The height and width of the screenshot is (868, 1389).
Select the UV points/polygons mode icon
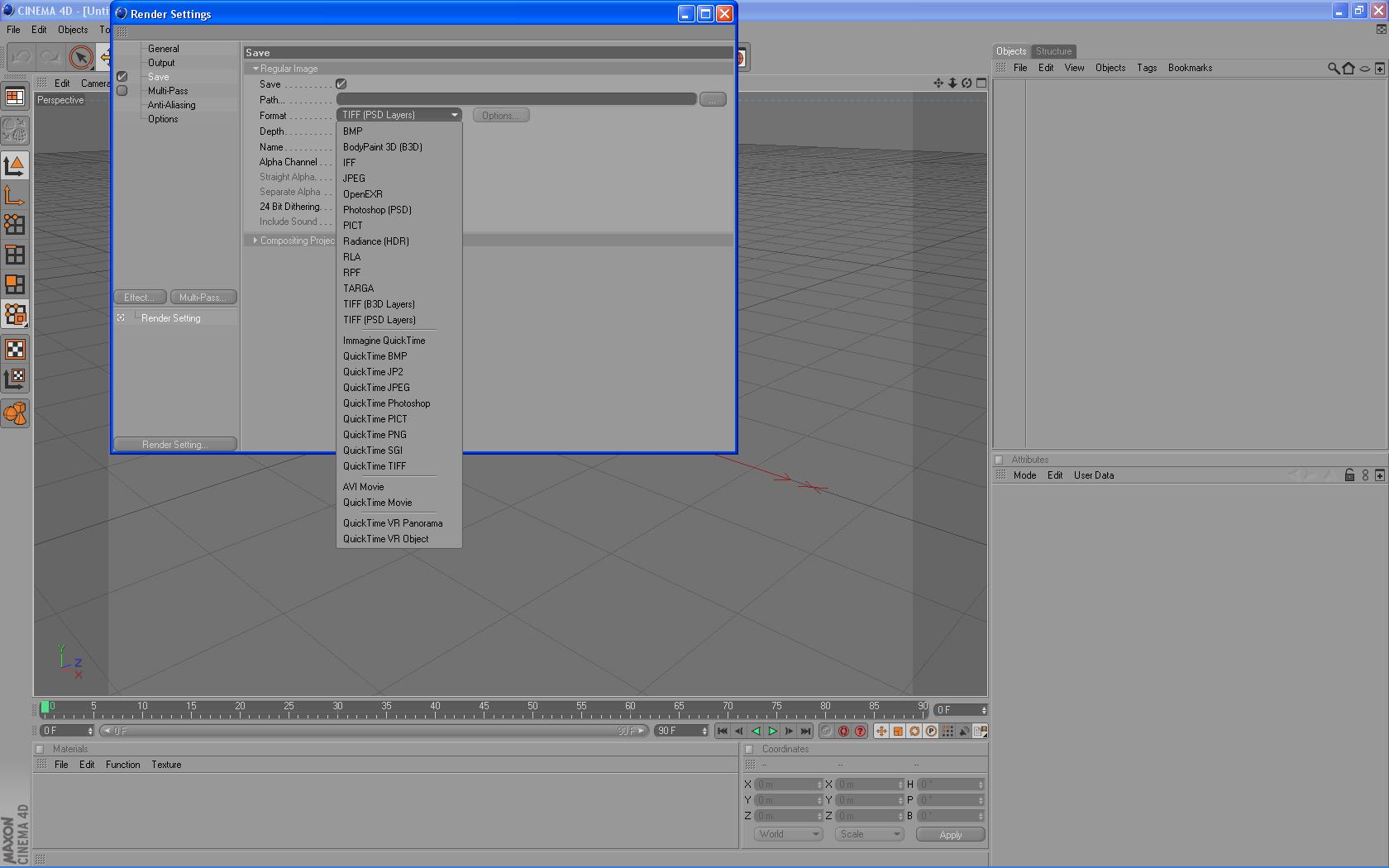[15, 315]
